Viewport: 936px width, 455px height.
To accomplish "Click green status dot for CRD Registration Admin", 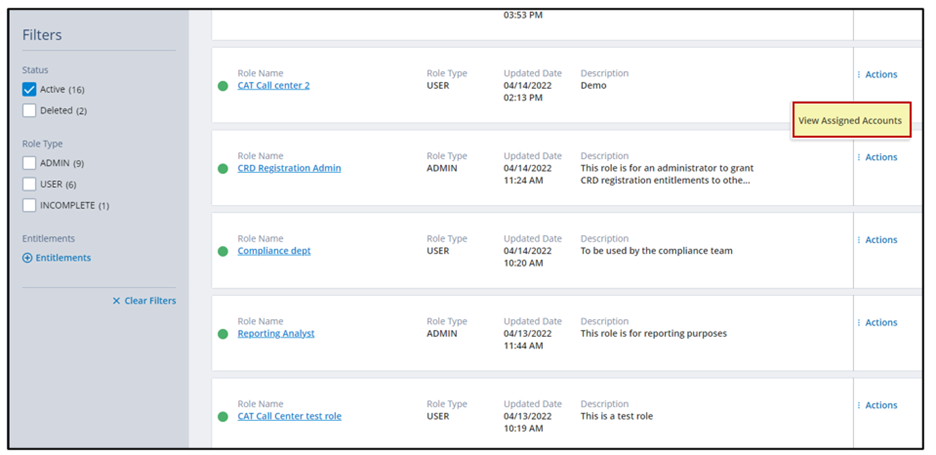I will point(223,169).
